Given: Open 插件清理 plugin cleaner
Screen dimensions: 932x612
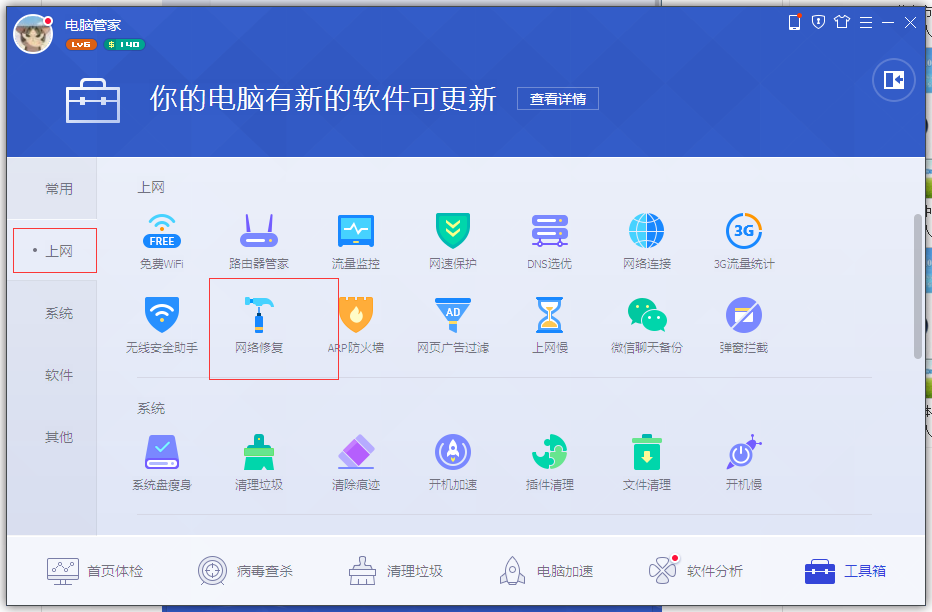Looking at the screenshot, I should click(550, 463).
